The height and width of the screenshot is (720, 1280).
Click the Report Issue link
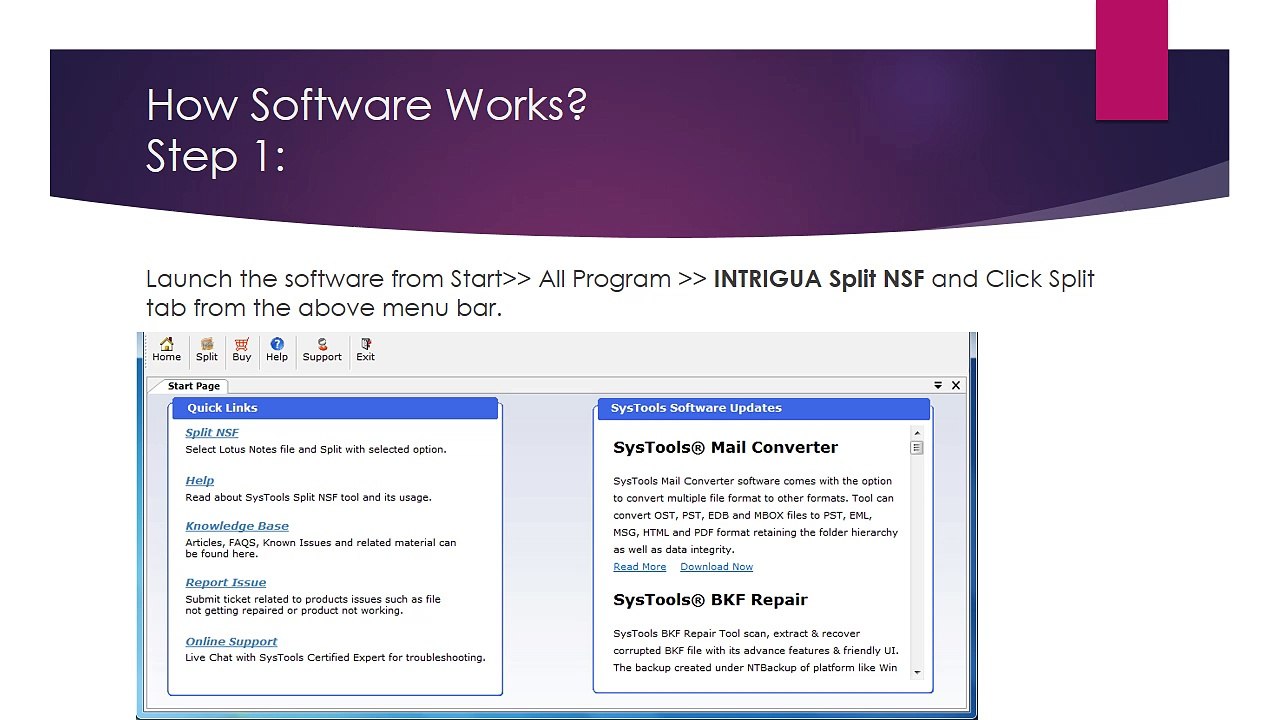coord(226,583)
